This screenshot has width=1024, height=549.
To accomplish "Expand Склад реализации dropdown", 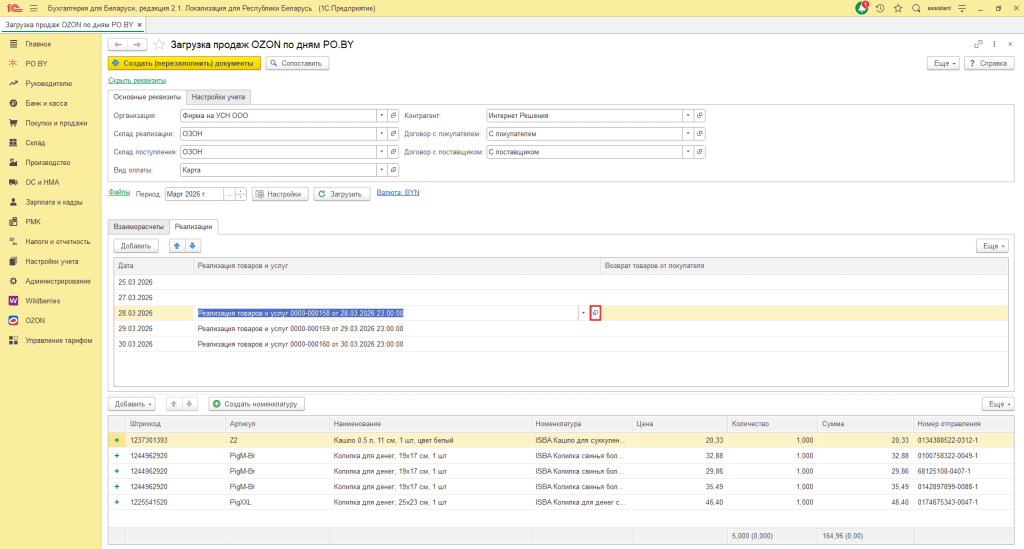I will coord(381,134).
